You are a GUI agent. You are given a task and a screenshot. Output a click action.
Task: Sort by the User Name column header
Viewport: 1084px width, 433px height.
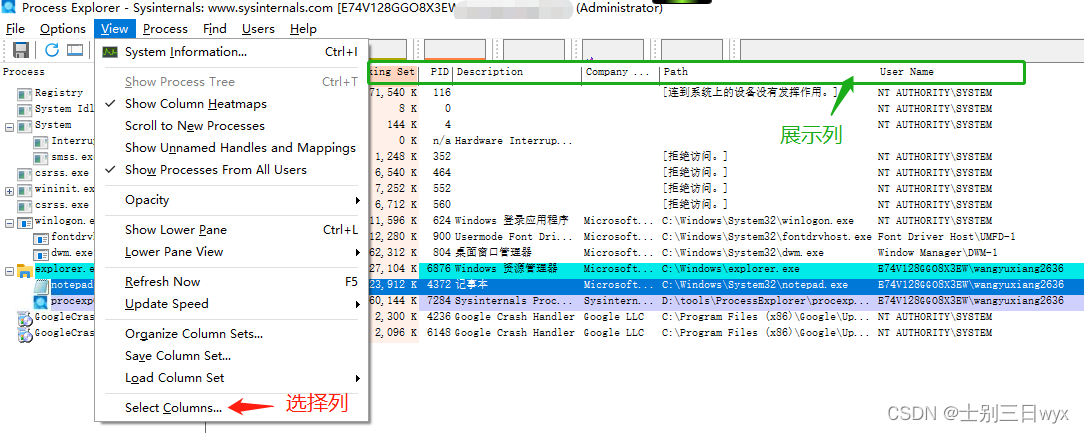coord(906,72)
